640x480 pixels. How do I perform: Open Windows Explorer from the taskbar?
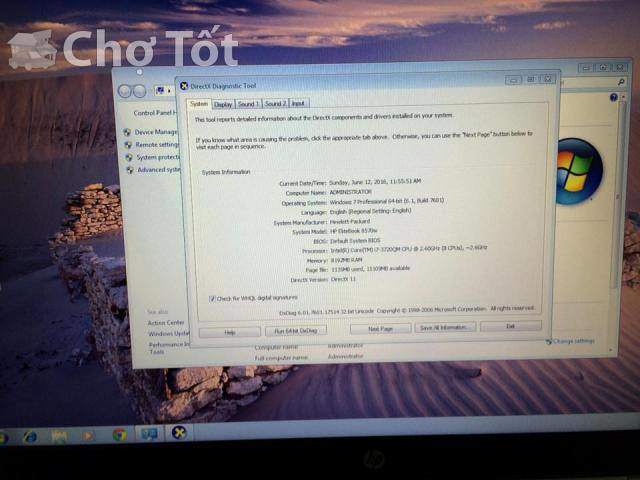click(59, 437)
